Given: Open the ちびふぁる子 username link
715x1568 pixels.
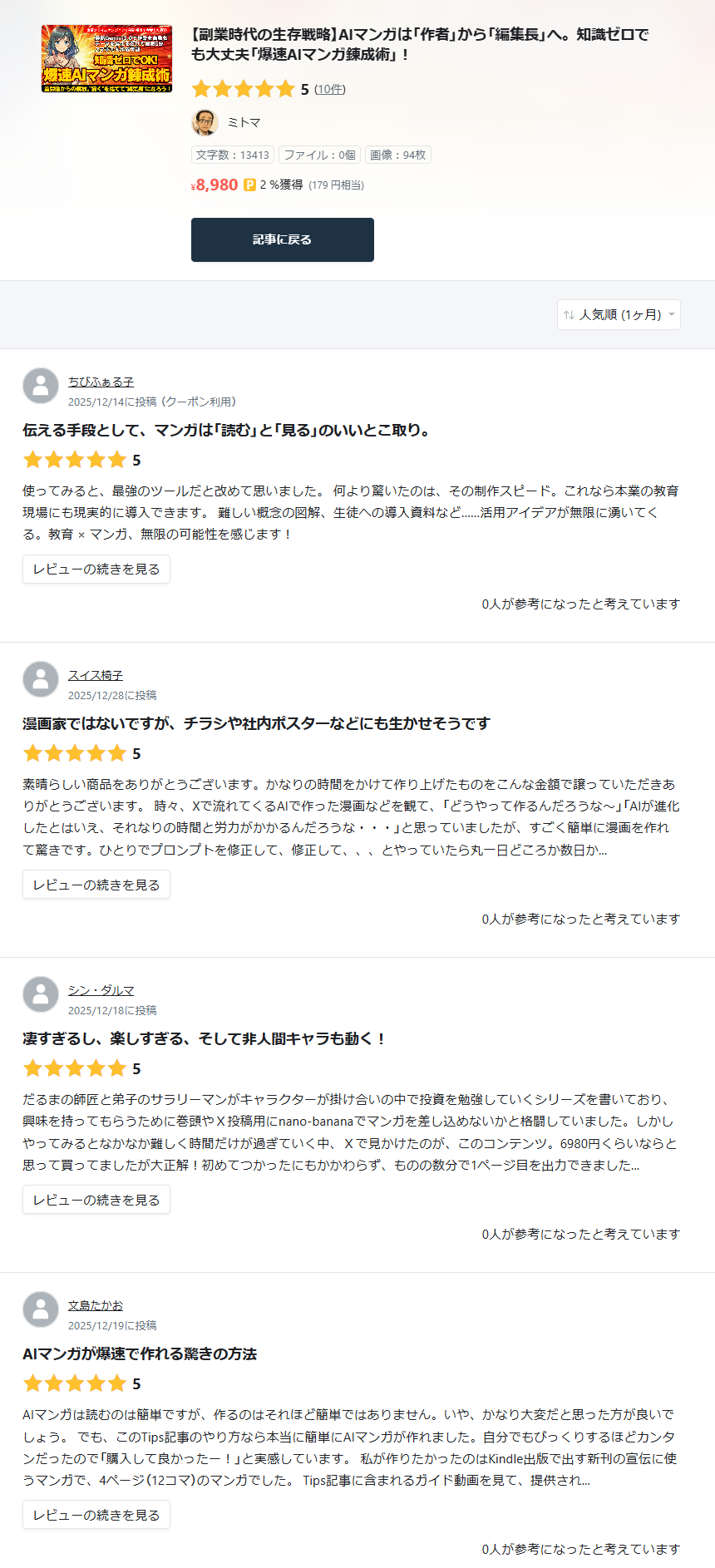Looking at the screenshot, I should 101,382.
